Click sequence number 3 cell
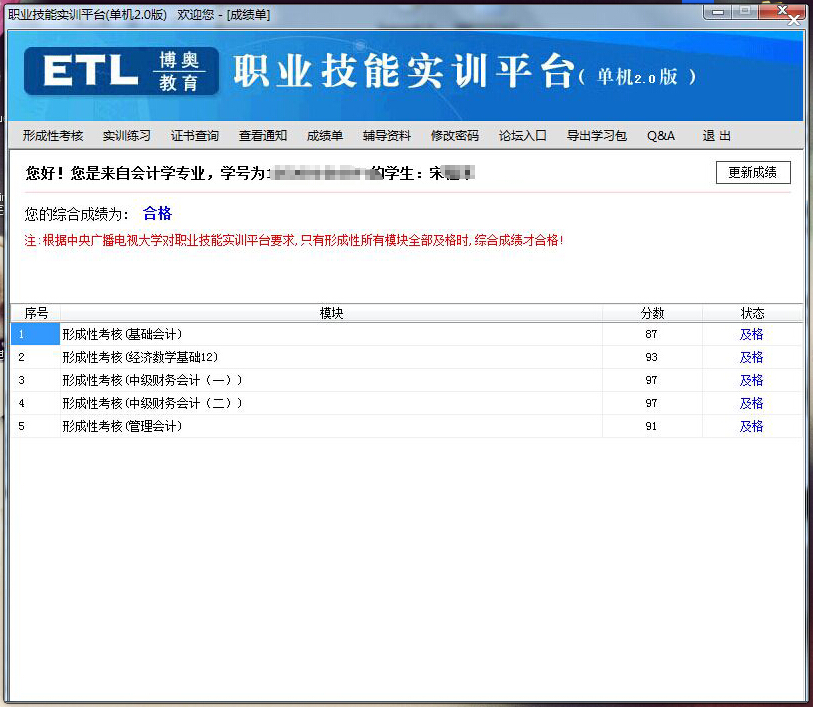 [35, 380]
